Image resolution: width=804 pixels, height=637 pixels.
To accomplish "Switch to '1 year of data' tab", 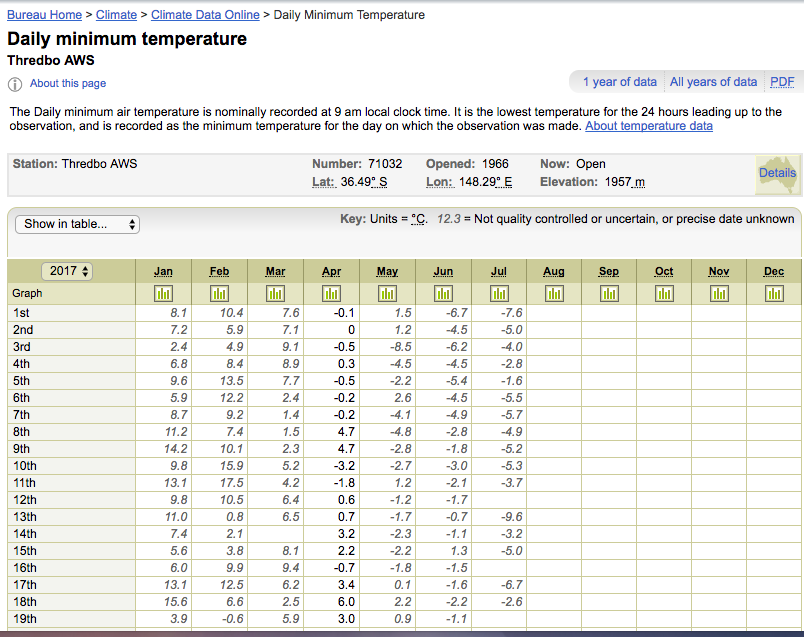I will point(620,82).
